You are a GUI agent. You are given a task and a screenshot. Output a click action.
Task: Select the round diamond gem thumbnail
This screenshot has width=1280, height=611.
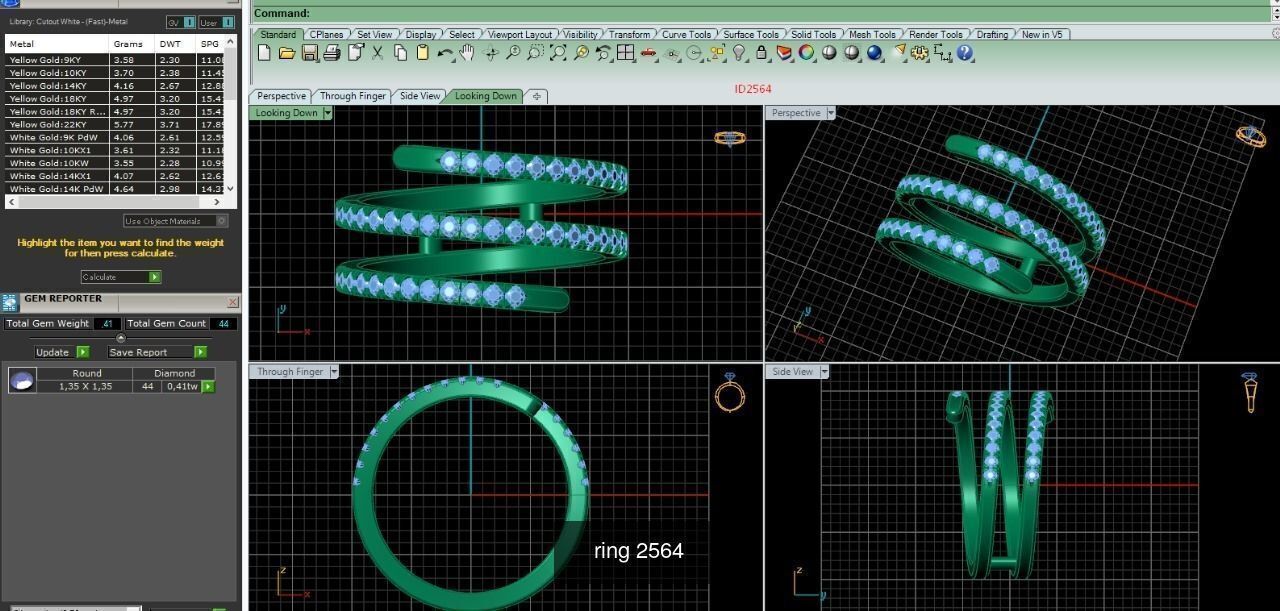click(x=22, y=380)
